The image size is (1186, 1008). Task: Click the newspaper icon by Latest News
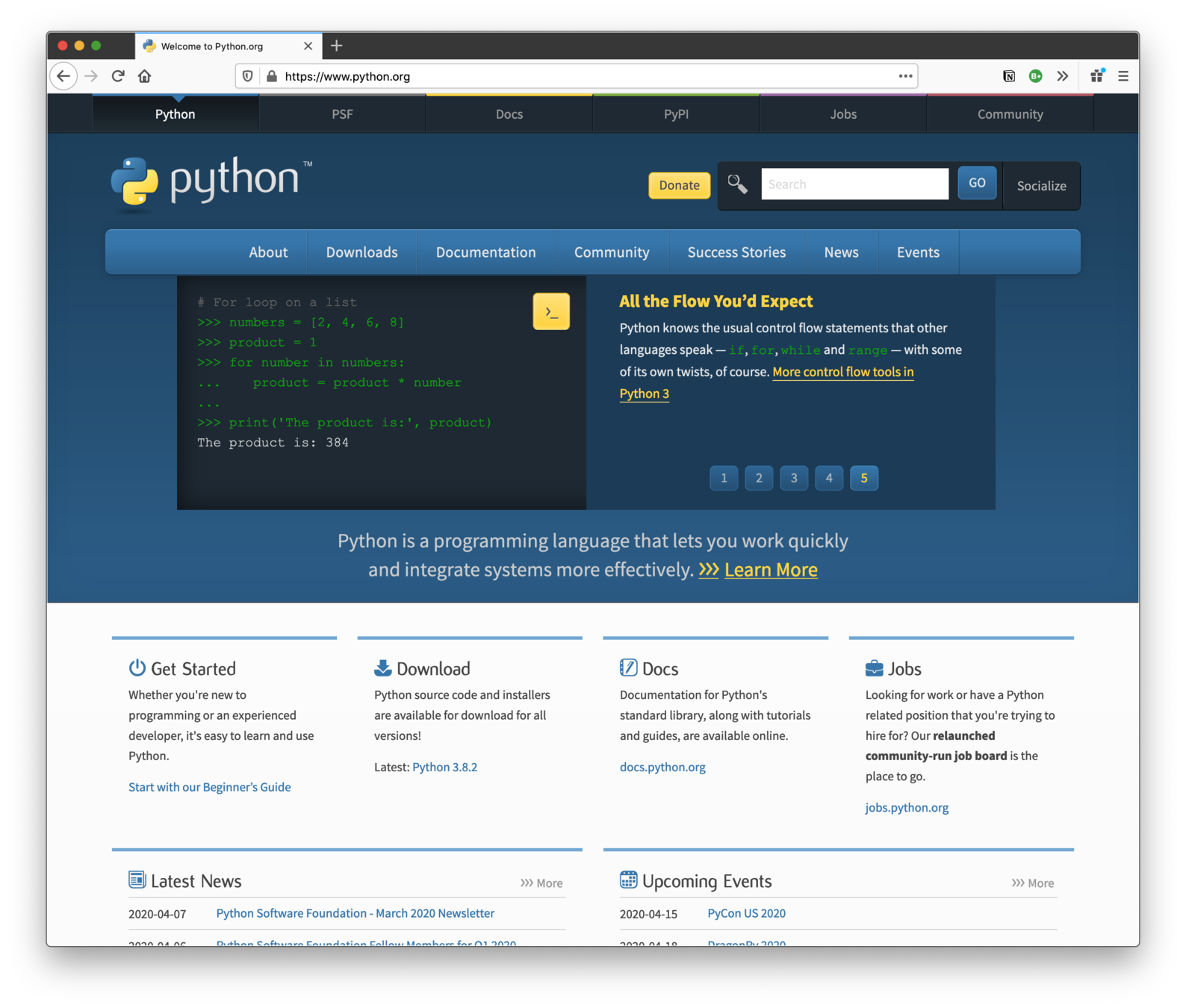point(137,880)
